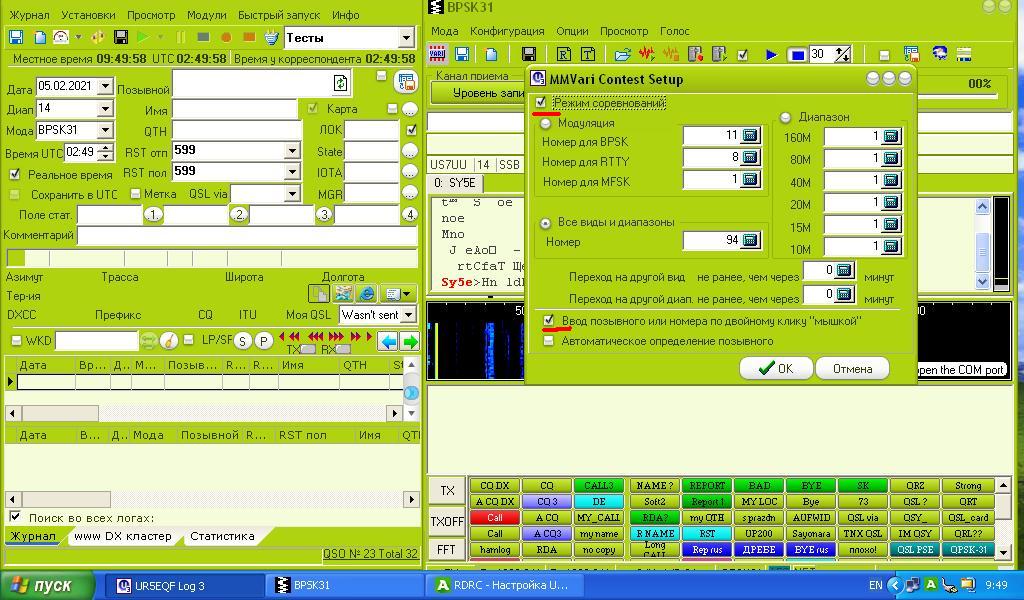The width and height of the screenshot is (1024, 600).
Task: Click the refresh icon in Позывной field
Action: tap(340, 83)
